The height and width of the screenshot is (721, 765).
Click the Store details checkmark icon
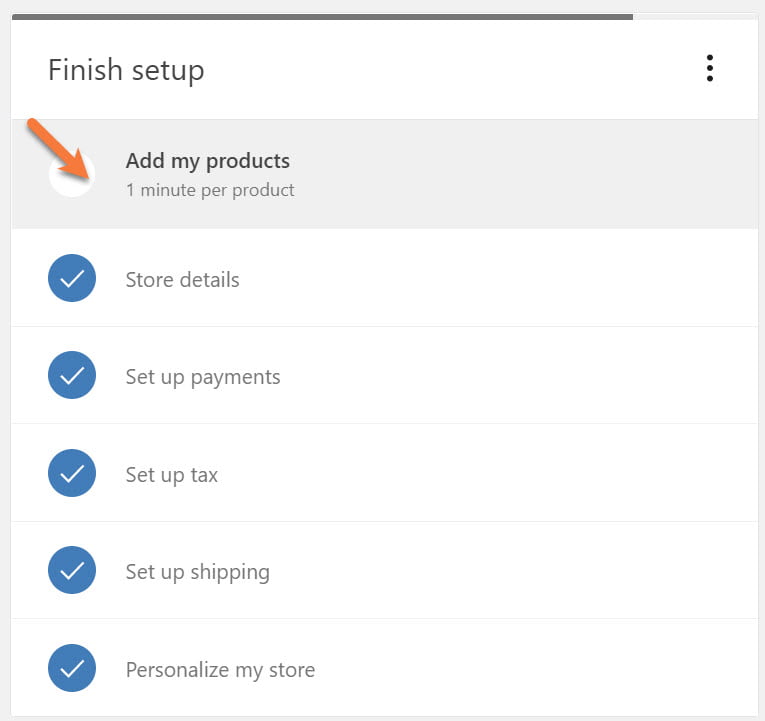tap(72, 279)
